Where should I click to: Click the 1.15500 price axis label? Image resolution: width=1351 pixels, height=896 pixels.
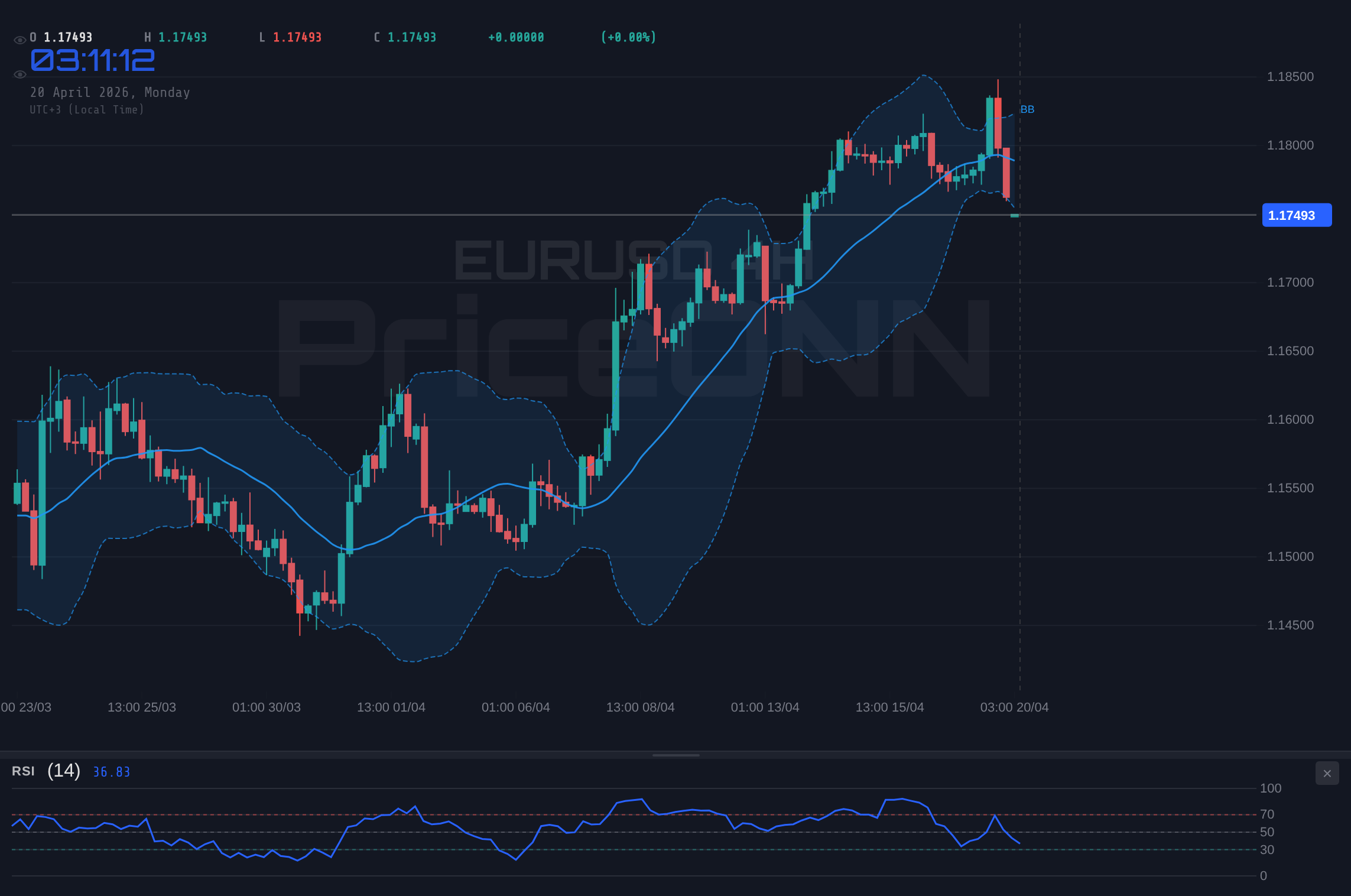click(1290, 488)
